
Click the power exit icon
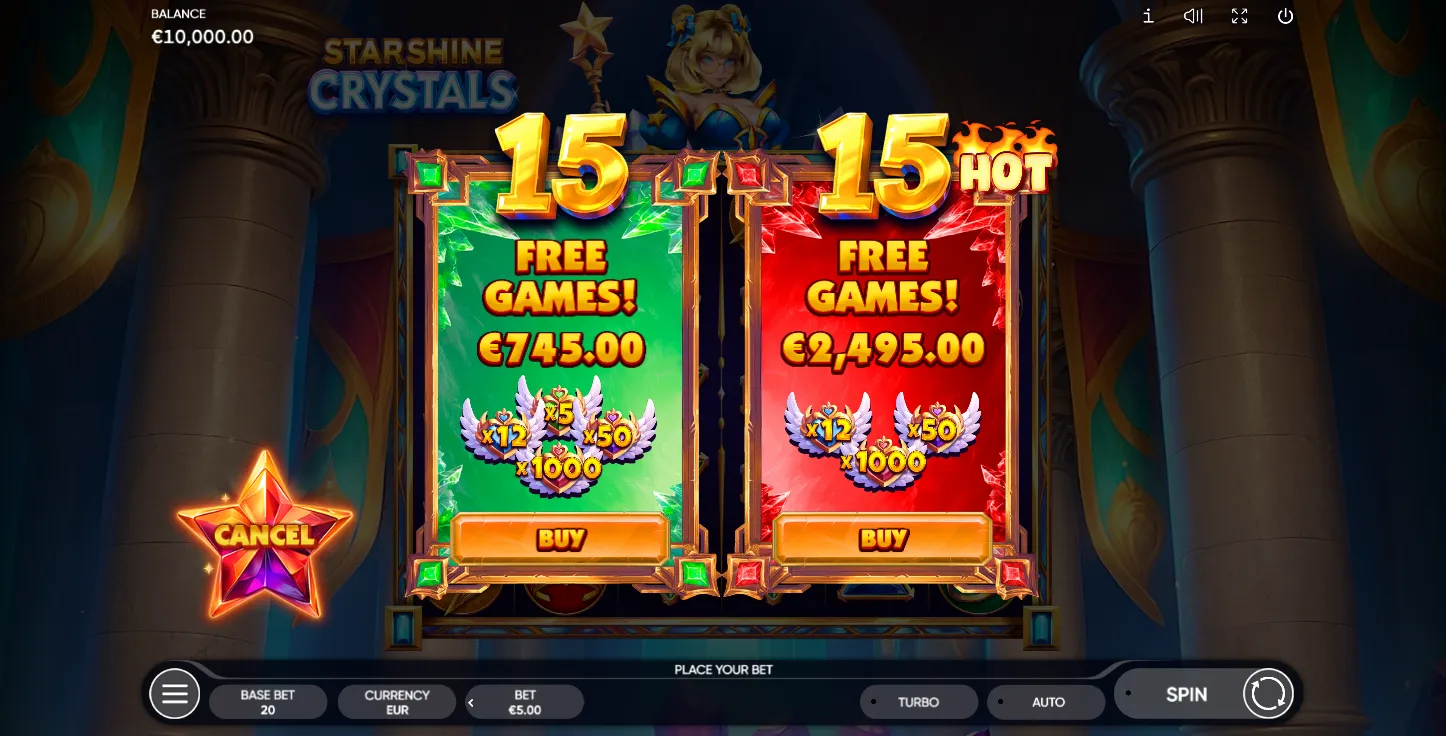(1285, 16)
